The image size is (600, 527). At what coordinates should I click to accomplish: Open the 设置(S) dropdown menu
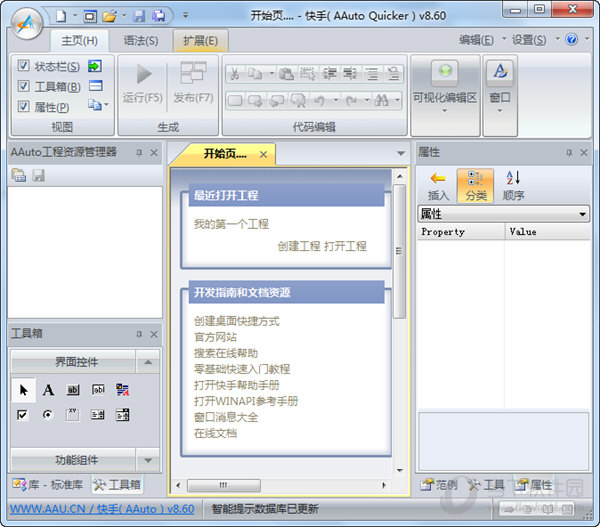533,39
